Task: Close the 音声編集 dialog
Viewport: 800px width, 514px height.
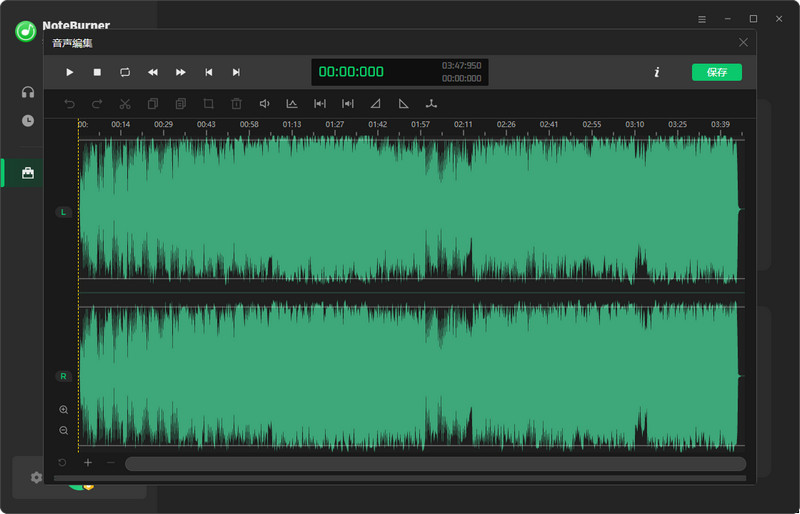Action: 743,42
